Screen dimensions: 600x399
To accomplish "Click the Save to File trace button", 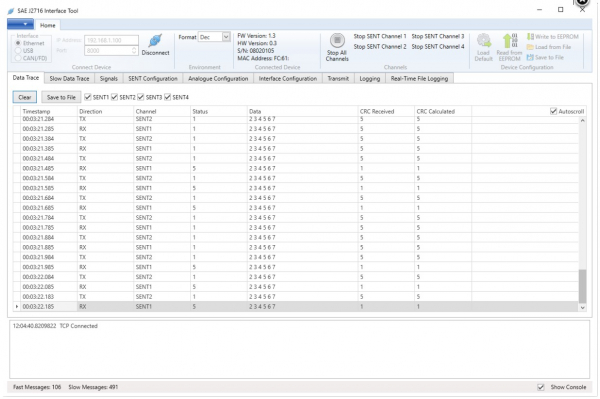I will click(x=61, y=97).
